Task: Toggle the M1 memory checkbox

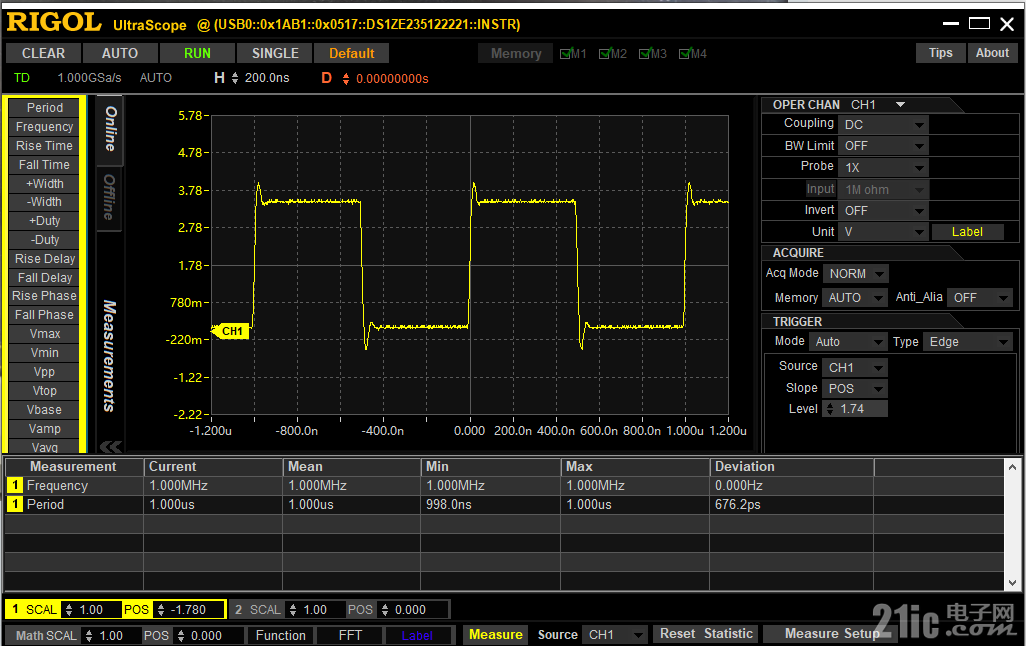Action: click(566, 54)
